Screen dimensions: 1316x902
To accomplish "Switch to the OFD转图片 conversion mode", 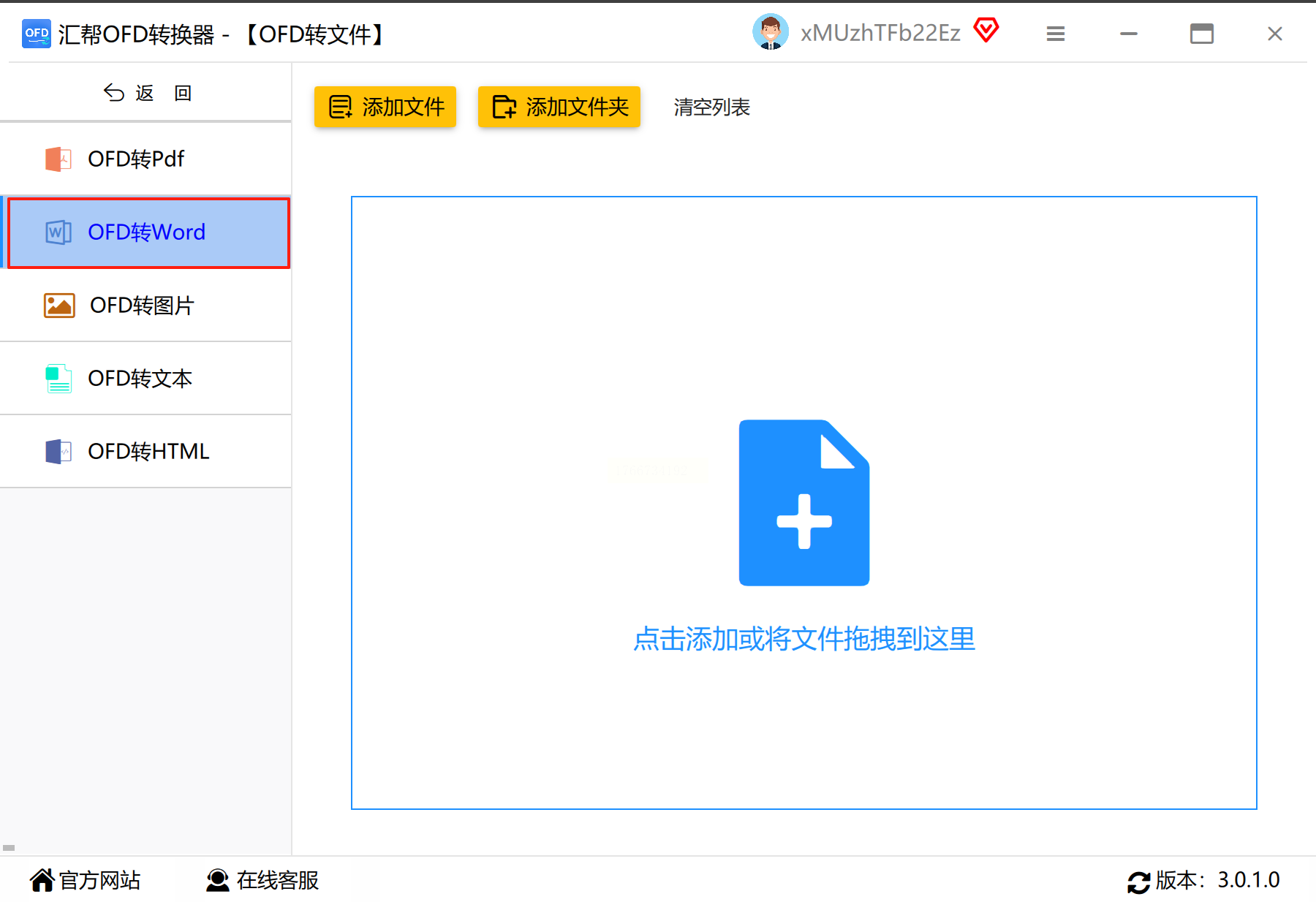I will pos(146,306).
